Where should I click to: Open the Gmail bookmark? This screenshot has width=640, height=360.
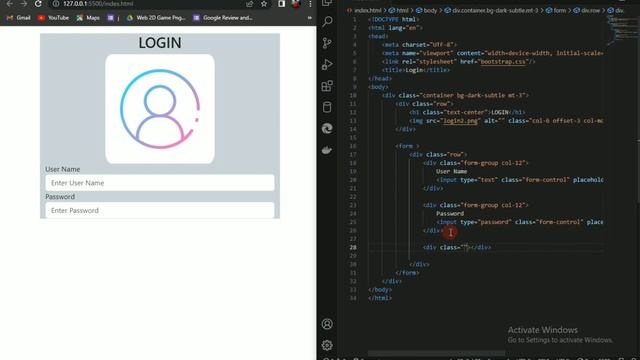pos(19,18)
